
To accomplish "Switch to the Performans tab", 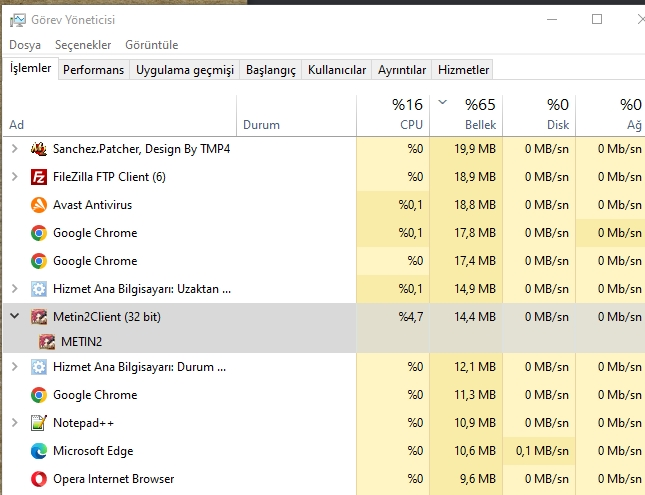I will click(x=94, y=70).
